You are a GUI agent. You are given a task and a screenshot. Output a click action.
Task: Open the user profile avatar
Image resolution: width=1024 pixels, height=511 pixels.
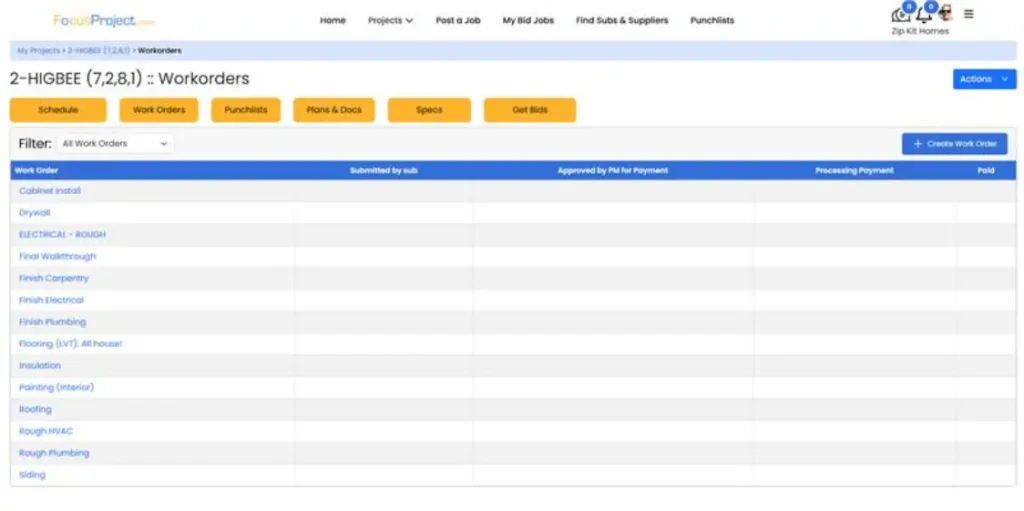coord(944,14)
